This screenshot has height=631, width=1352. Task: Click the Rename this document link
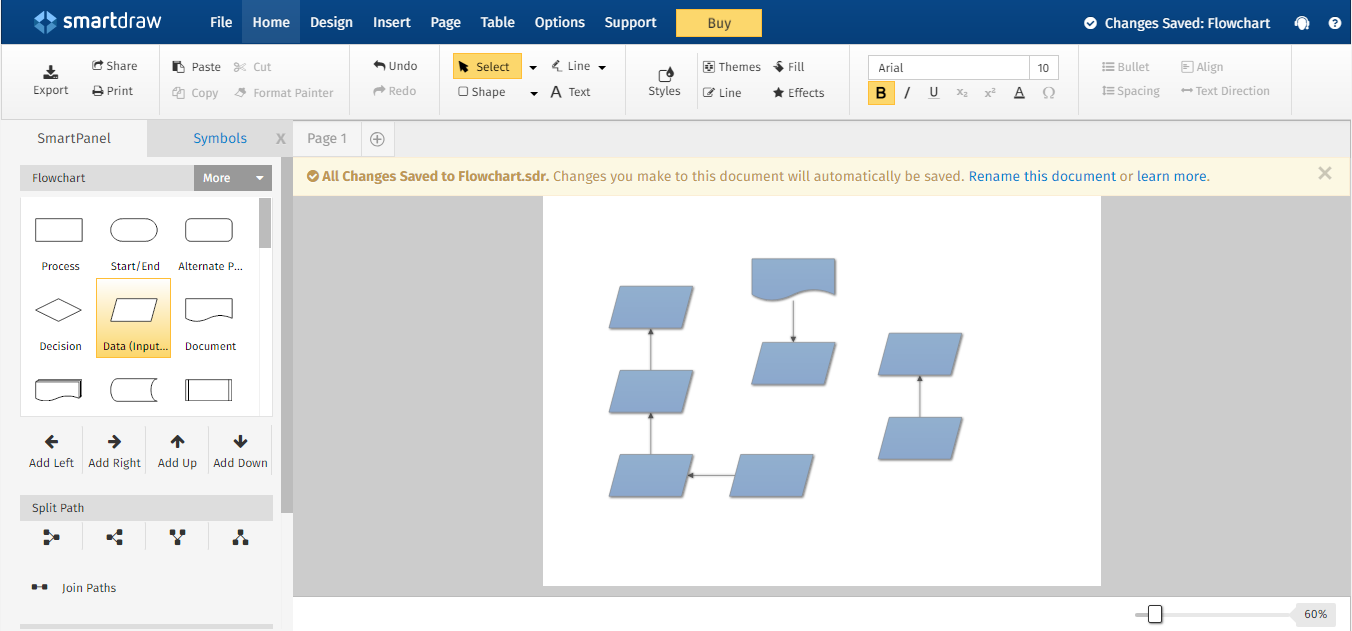(1042, 176)
